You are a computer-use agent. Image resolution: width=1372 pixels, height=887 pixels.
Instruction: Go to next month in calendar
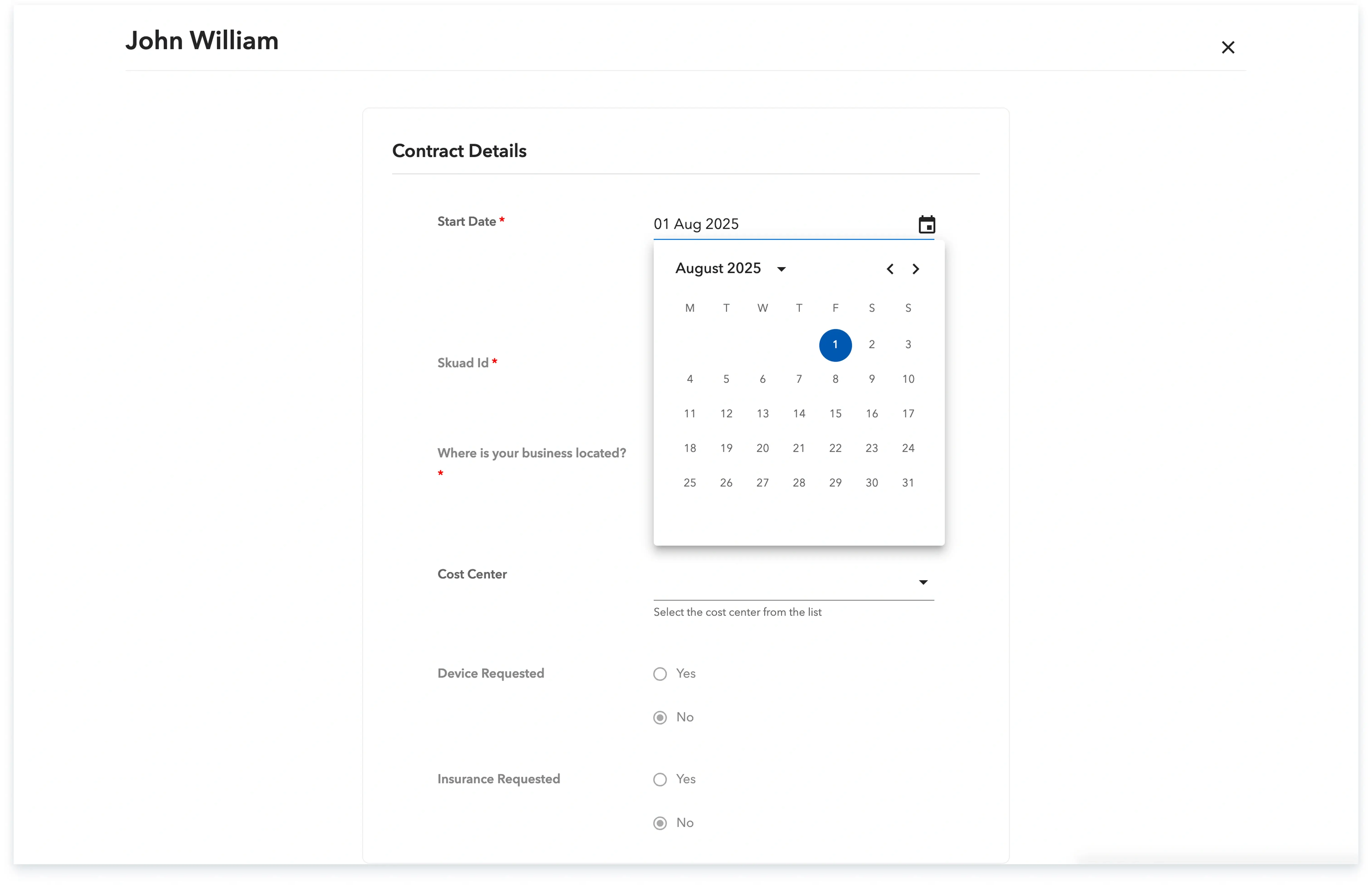click(x=916, y=269)
